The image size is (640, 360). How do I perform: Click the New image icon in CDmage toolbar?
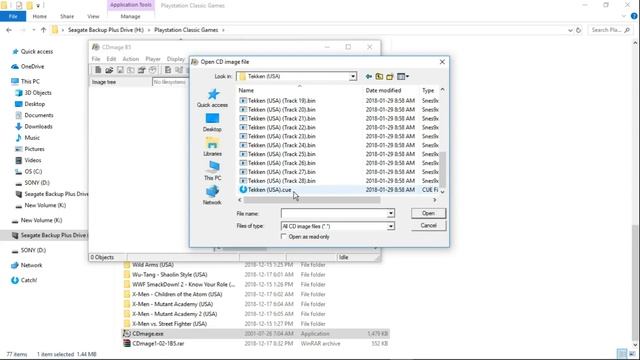tap(98, 70)
